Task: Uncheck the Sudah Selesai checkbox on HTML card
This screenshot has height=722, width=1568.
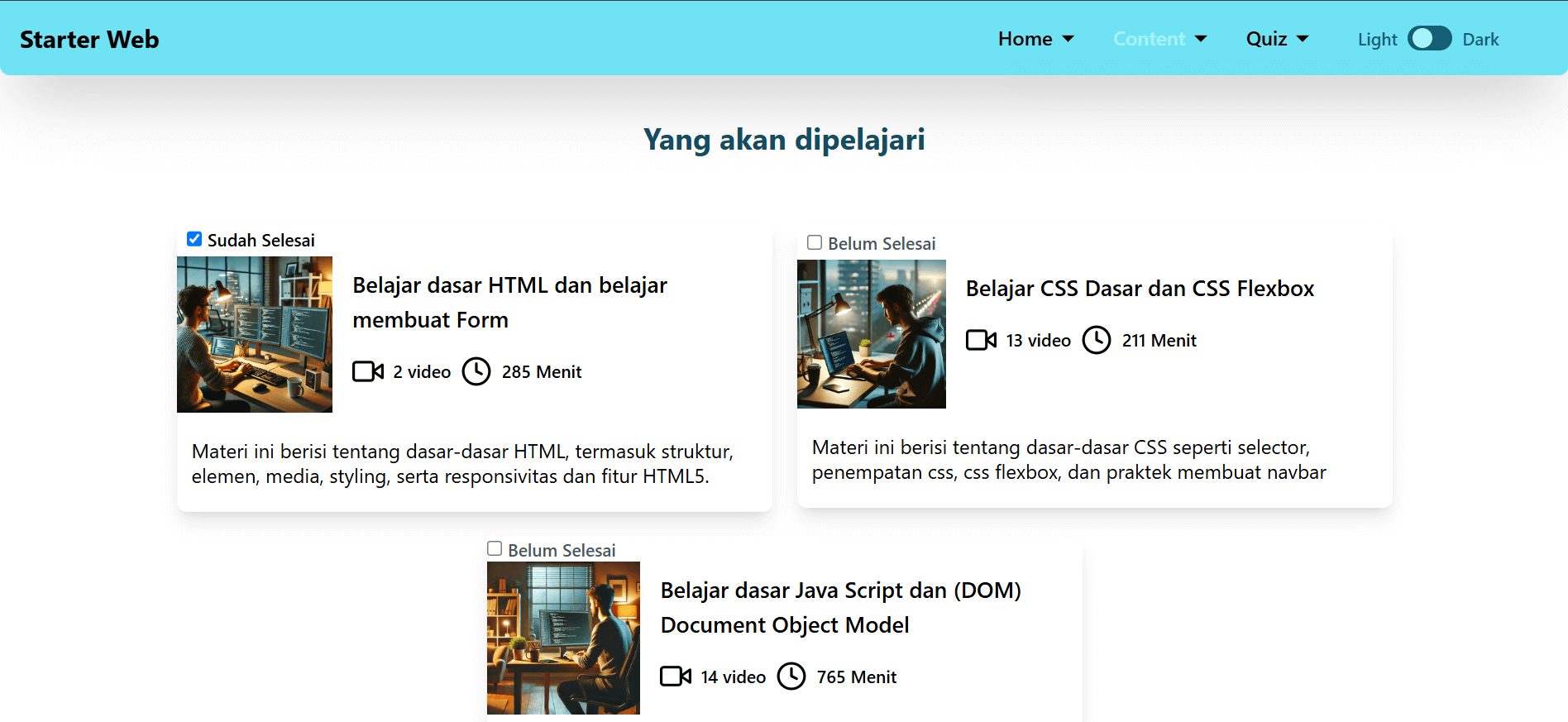Action: tap(194, 239)
